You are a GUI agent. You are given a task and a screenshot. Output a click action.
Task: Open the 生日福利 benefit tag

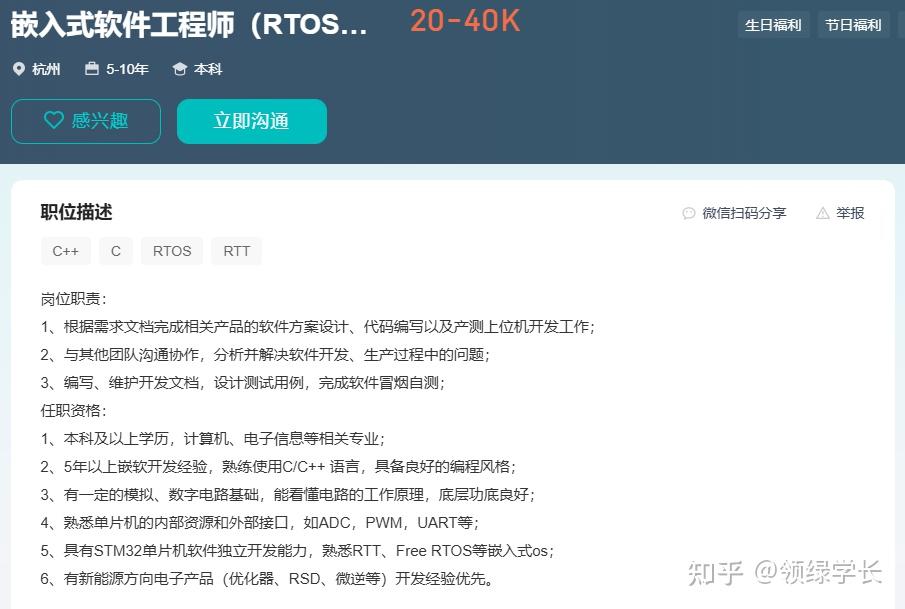pos(773,24)
